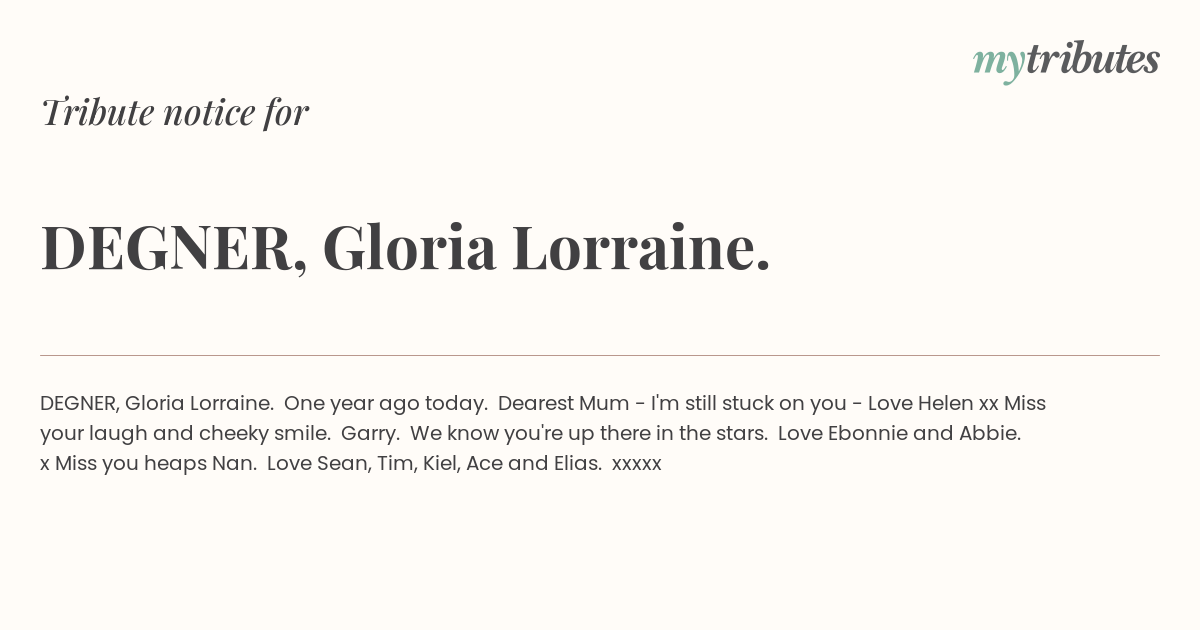This screenshot has width=1200, height=630.
Task: Click the "Tribute notice for" subtitle
Action: click(174, 112)
